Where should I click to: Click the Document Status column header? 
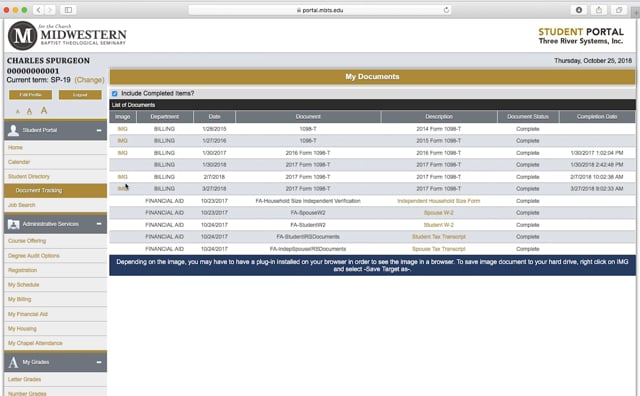point(528,117)
